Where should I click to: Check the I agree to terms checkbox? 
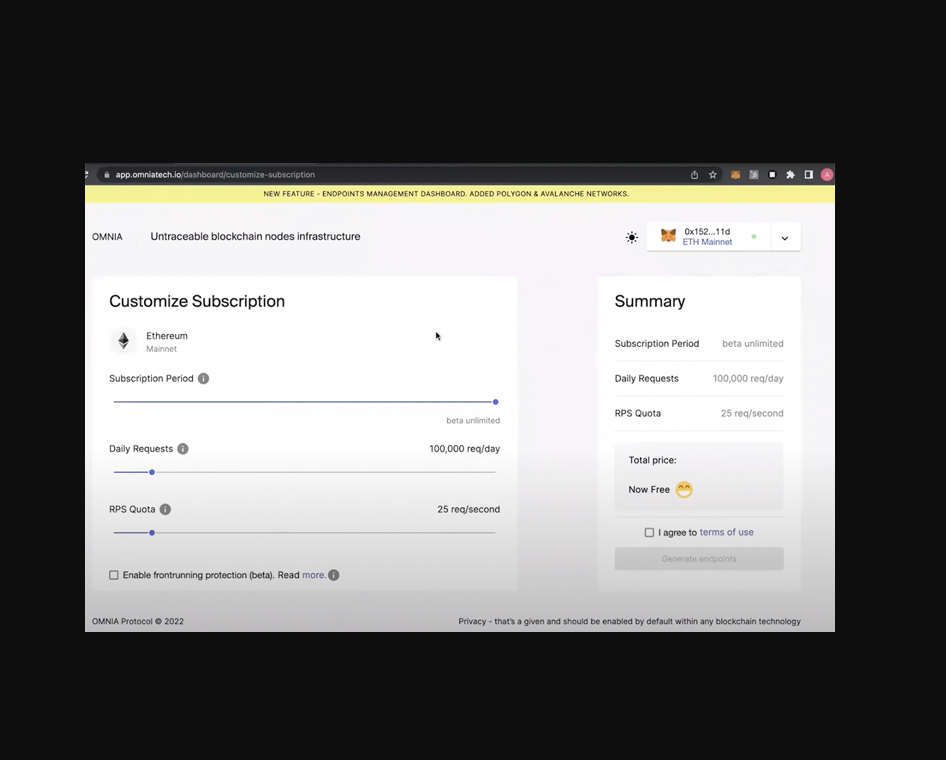point(649,533)
